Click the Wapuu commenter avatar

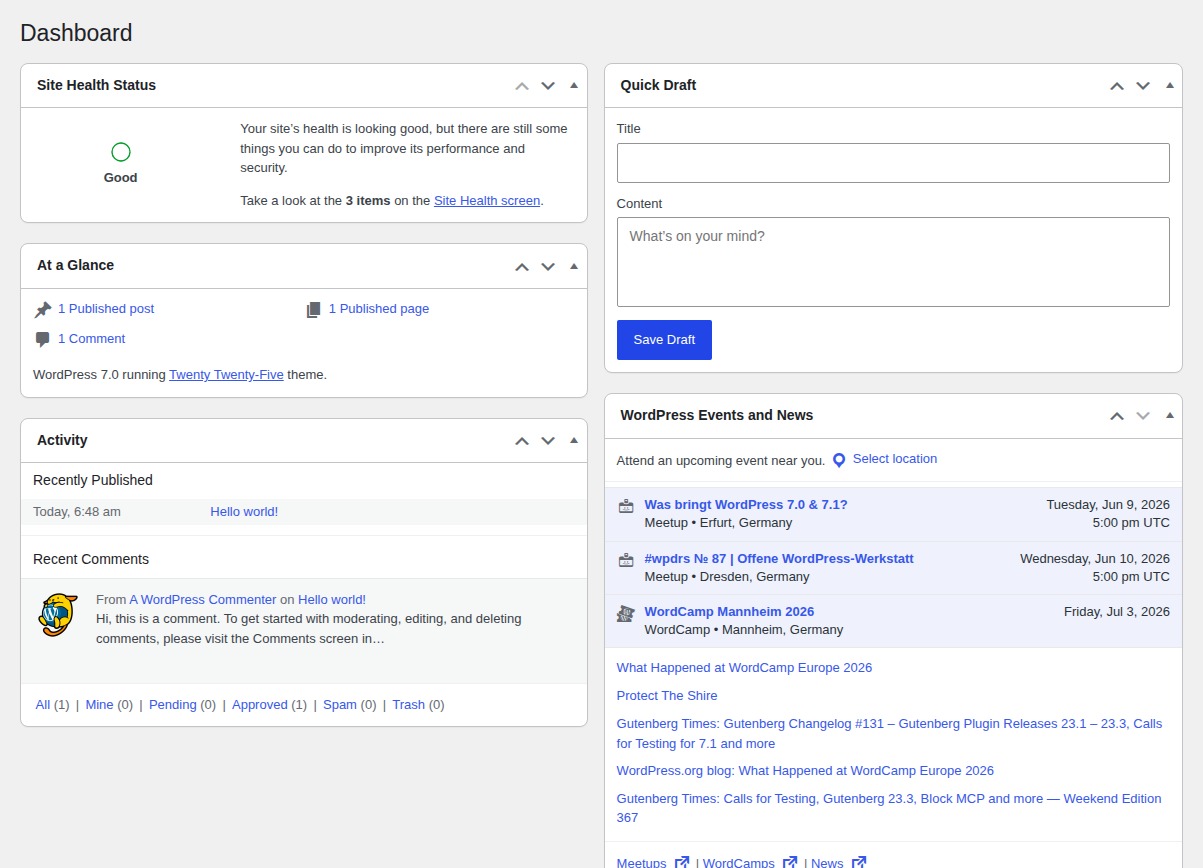pos(58,615)
